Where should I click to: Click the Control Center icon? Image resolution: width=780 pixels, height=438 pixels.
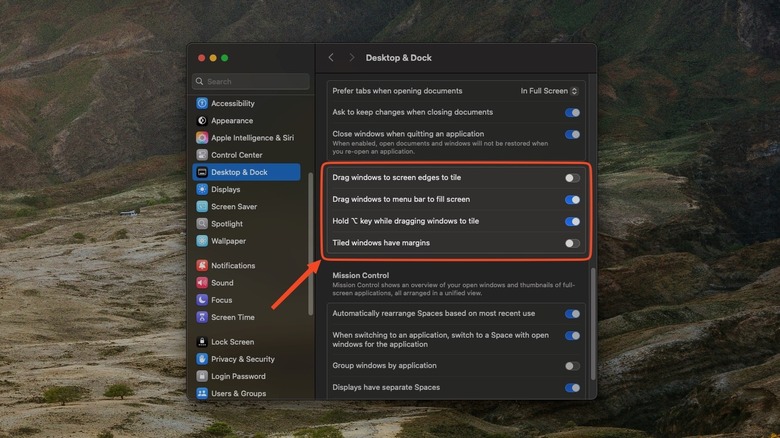[202, 155]
